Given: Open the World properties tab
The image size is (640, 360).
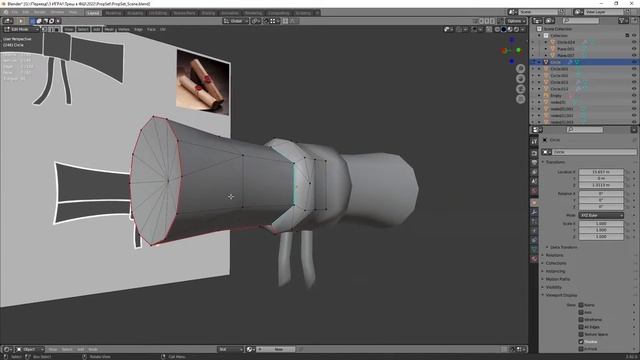Looking at the screenshot, I should pos(534,191).
